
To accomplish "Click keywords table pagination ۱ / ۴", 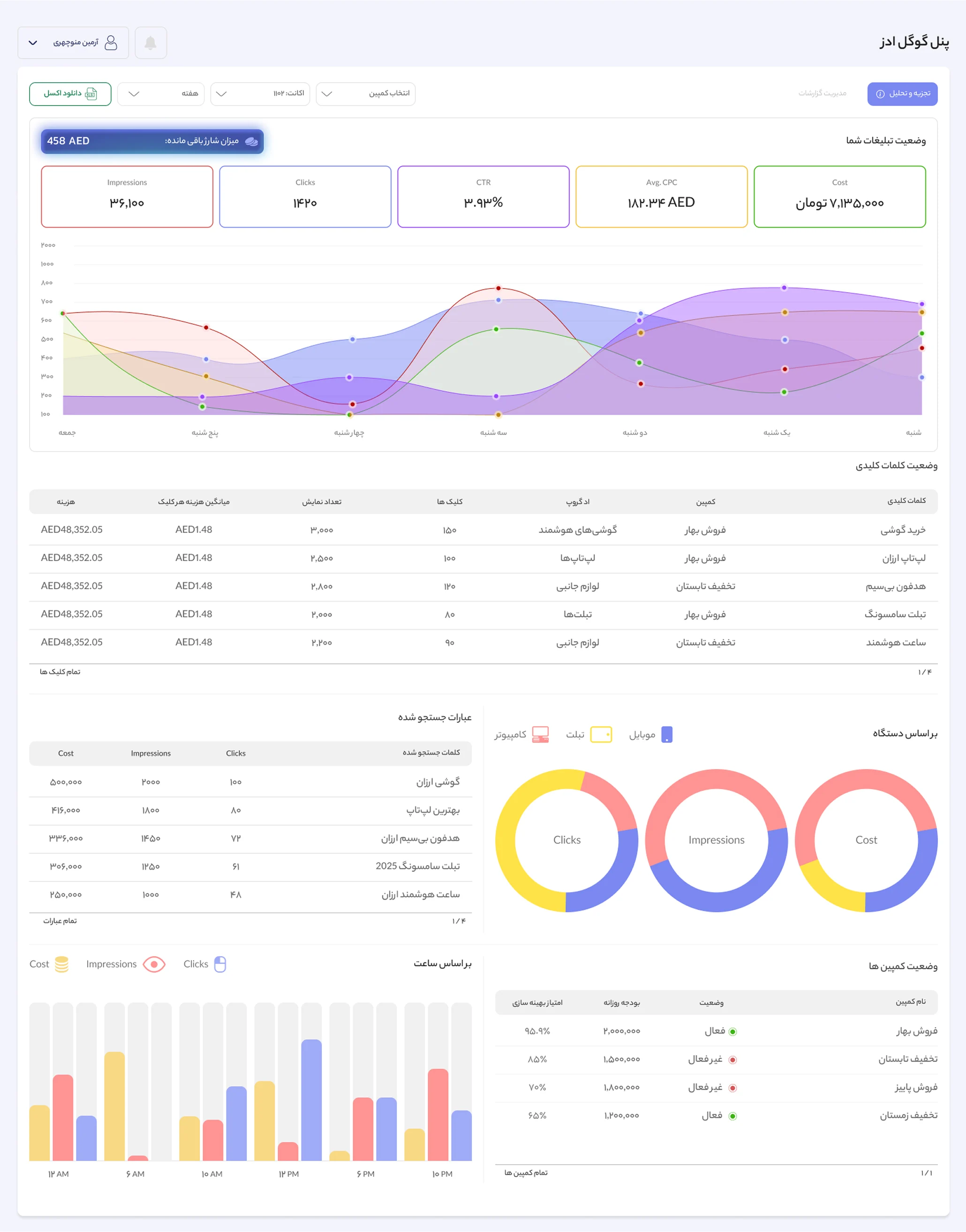I will click(924, 672).
